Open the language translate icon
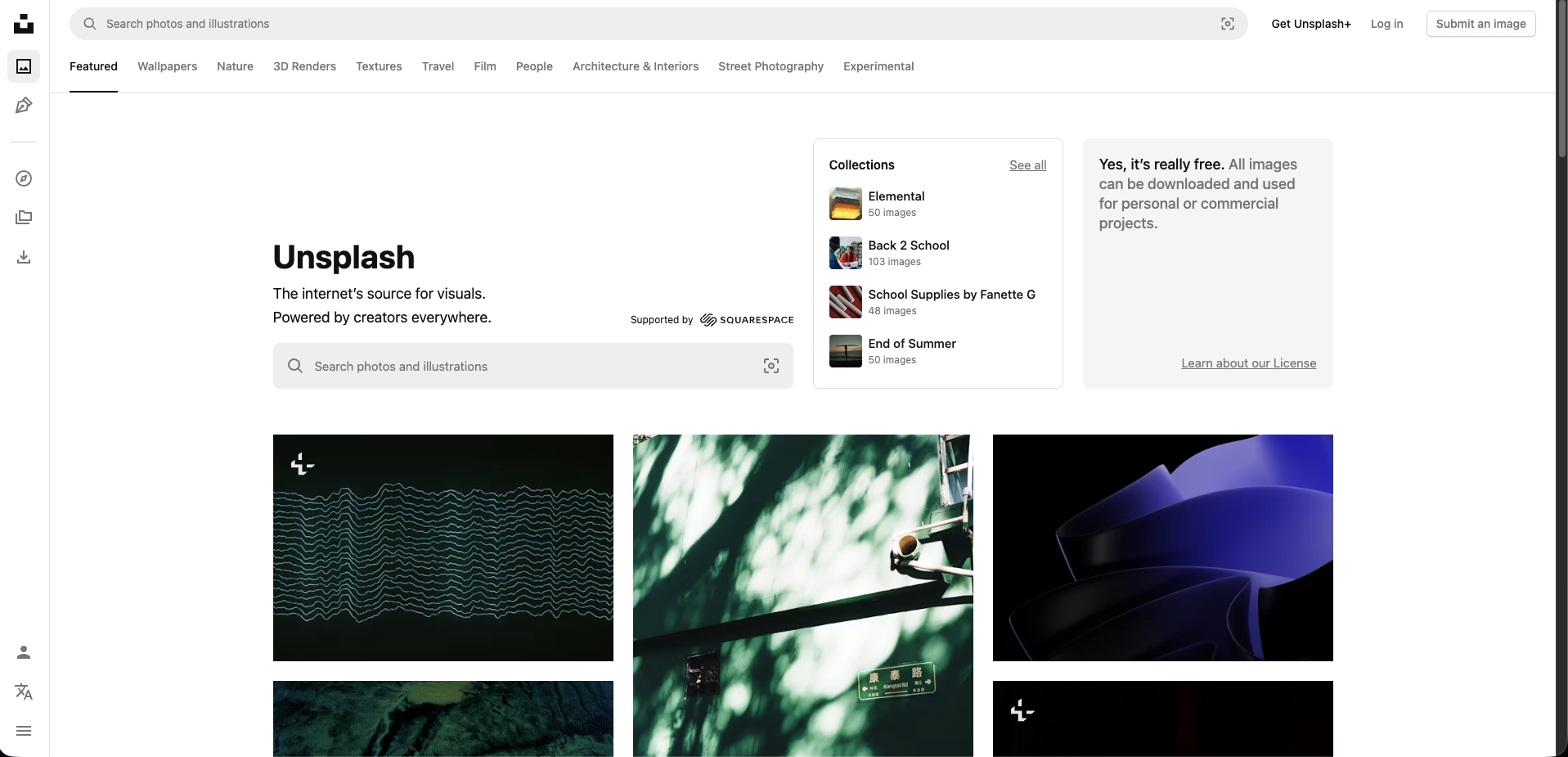Image resolution: width=1568 pixels, height=757 pixels. [x=24, y=692]
